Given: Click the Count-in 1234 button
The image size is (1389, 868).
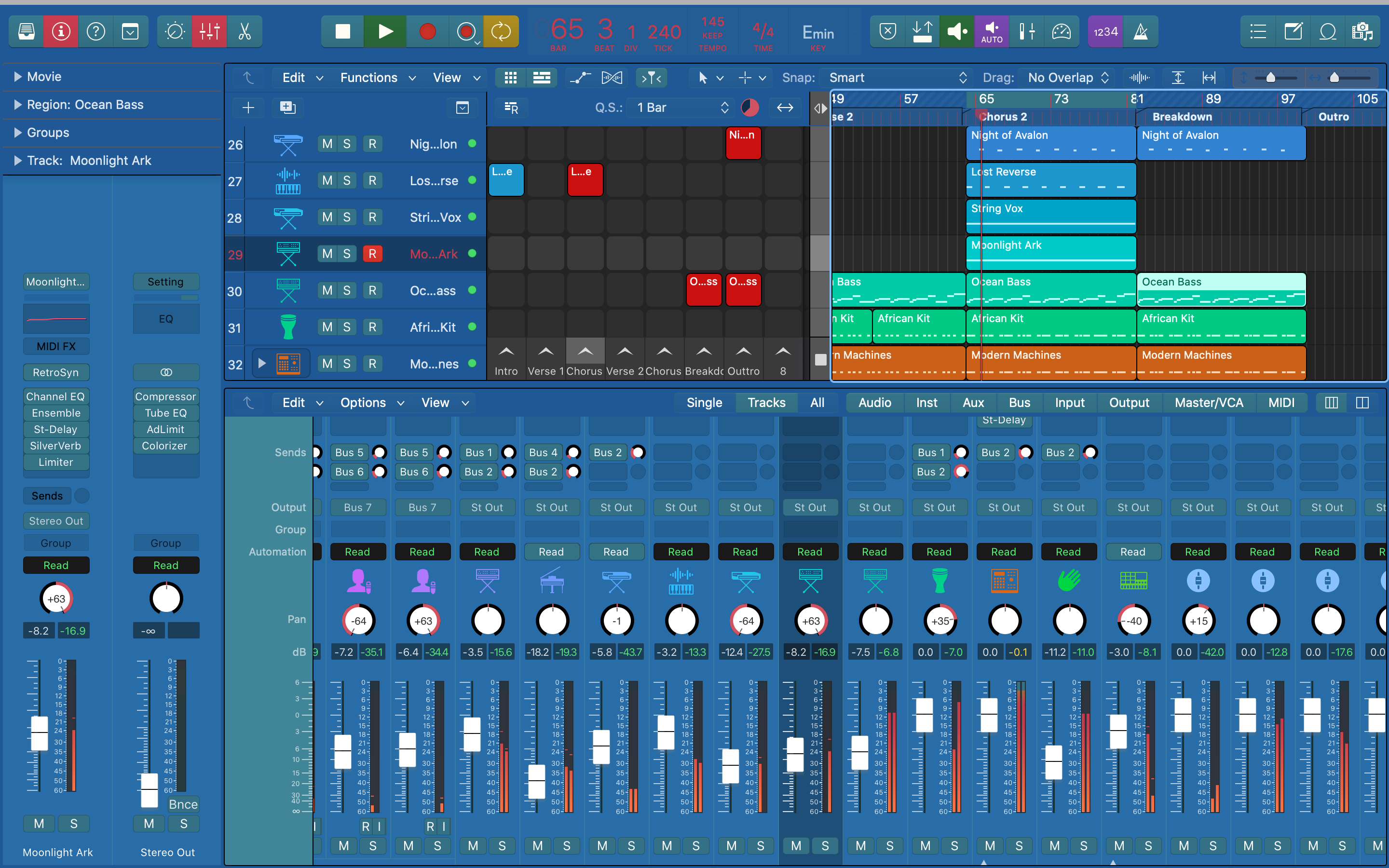Looking at the screenshot, I should click(x=1105, y=31).
